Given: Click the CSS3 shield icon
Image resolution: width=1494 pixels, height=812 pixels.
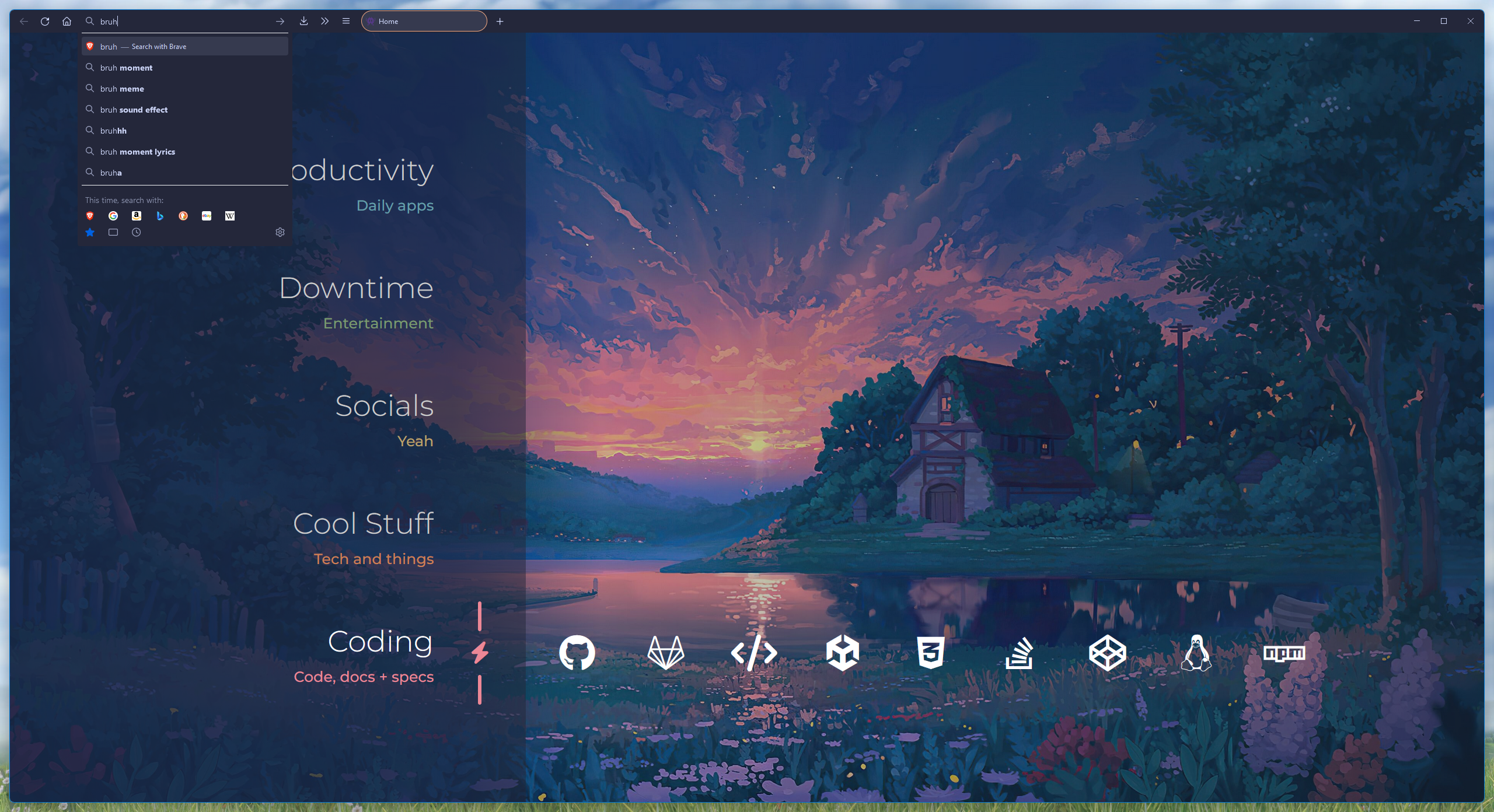Looking at the screenshot, I should pos(930,652).
